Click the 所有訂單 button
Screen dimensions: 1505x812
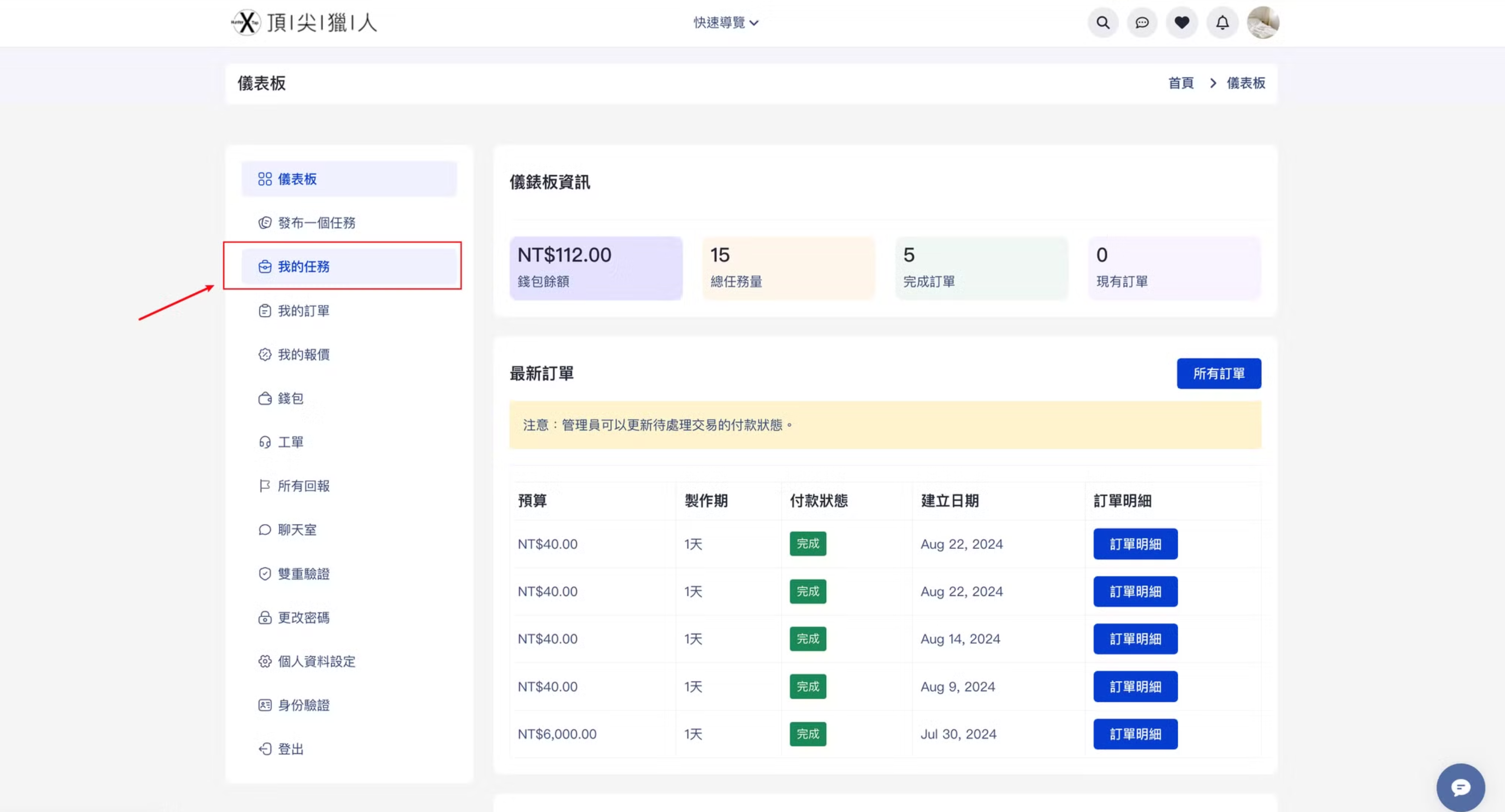tap(1218, 373)
